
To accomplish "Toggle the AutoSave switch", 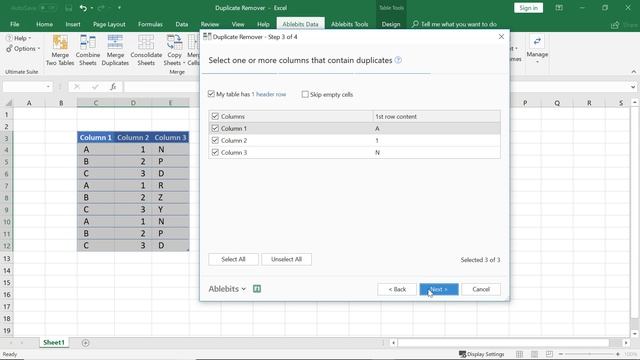I will pyautogui.click(x=48, y=8).
